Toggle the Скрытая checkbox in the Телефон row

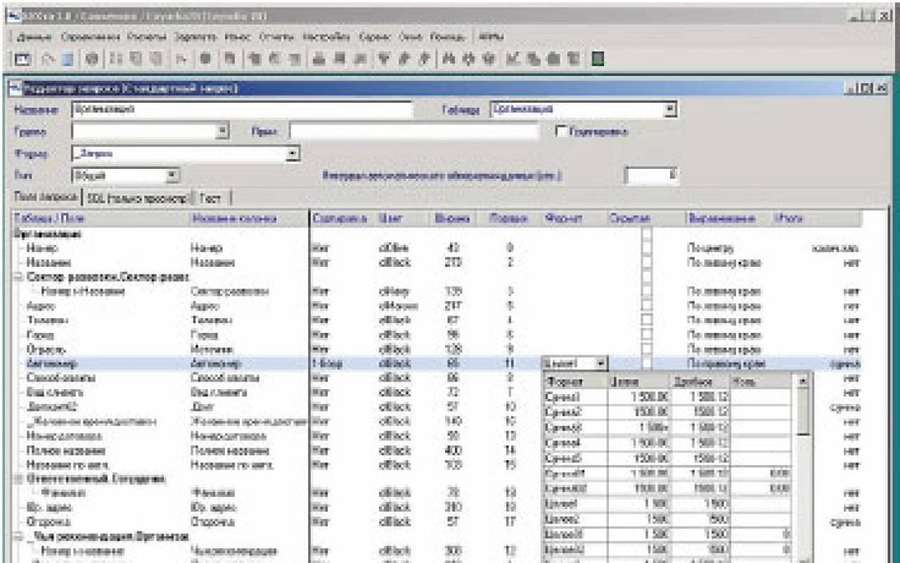coord(647,319)
